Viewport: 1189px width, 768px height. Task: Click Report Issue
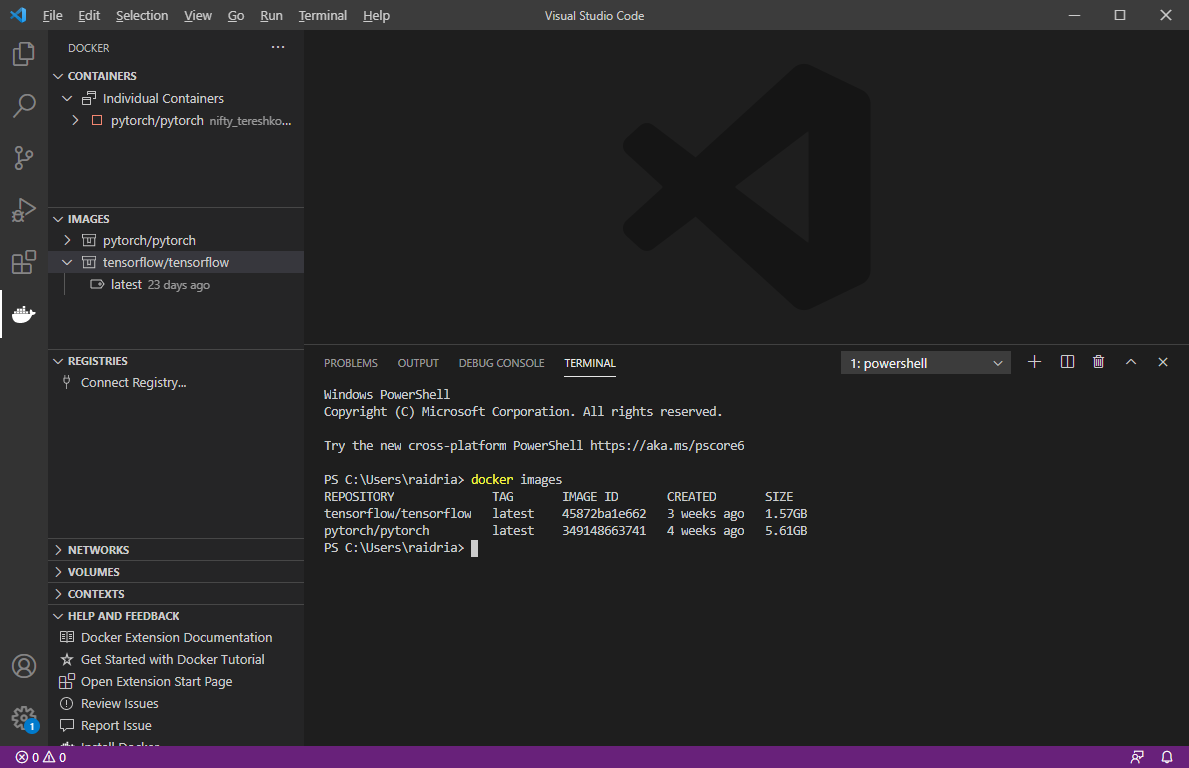coord(116,726)
